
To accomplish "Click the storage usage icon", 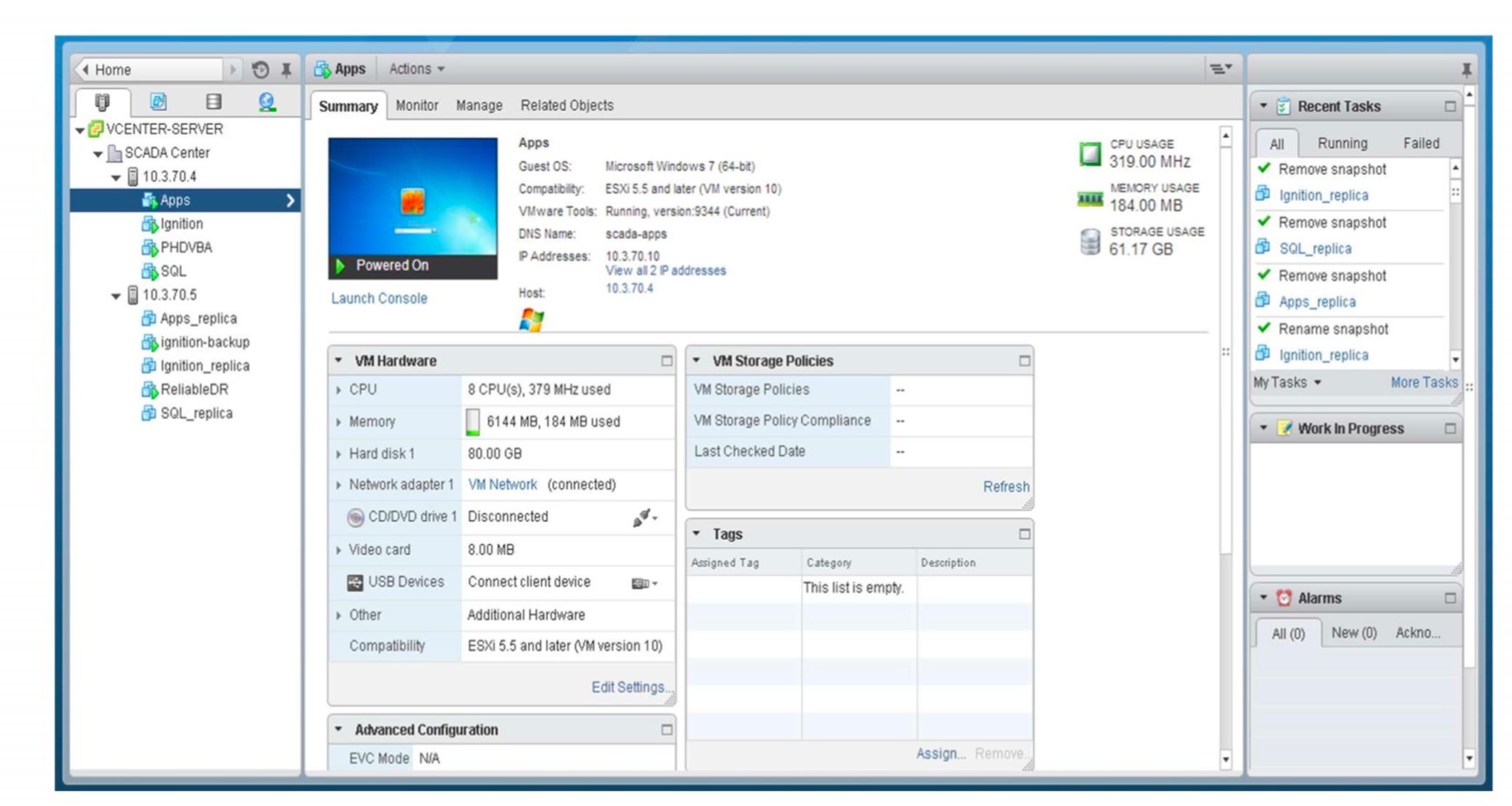I will [x=1090, y=242].
